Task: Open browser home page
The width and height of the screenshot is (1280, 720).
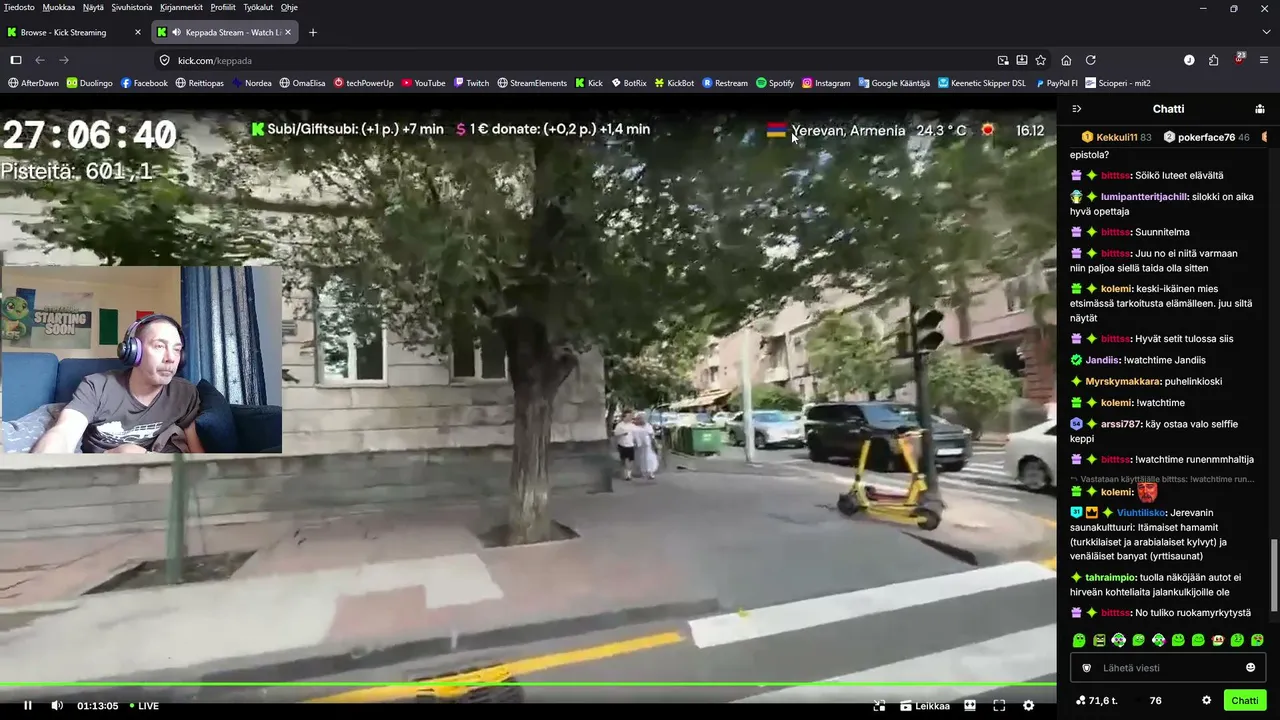Action: [x=1066, y=60]
